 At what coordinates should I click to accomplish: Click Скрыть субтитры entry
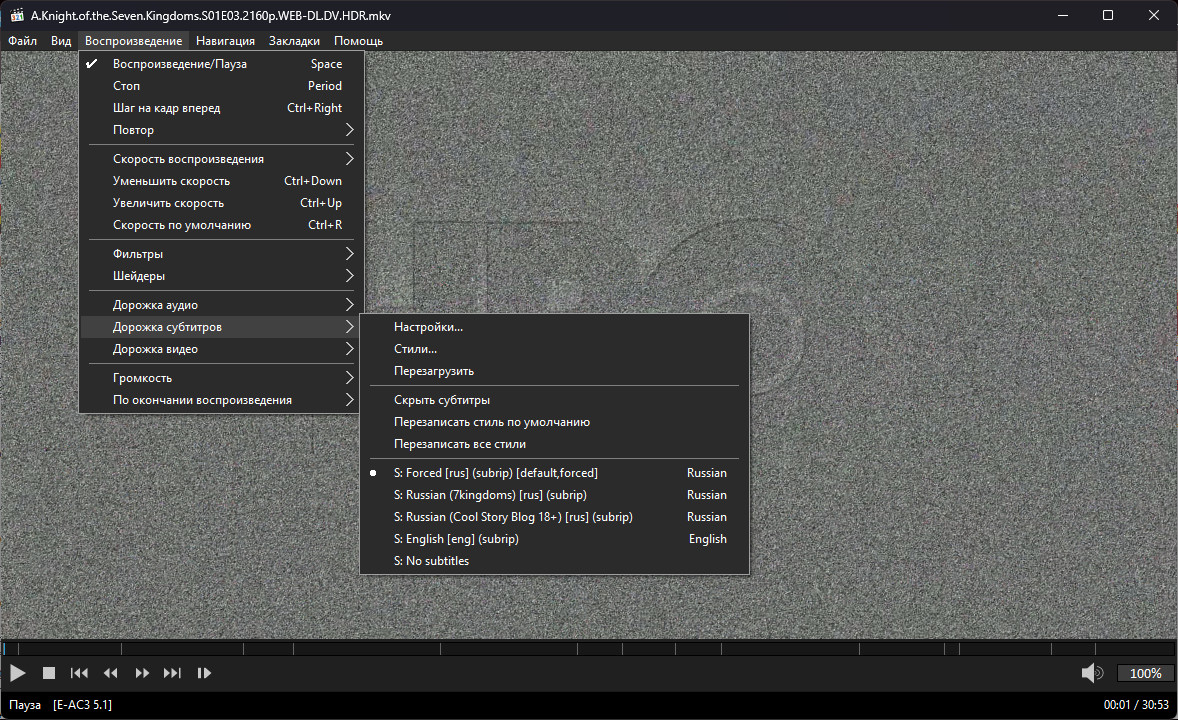[442, 400]
